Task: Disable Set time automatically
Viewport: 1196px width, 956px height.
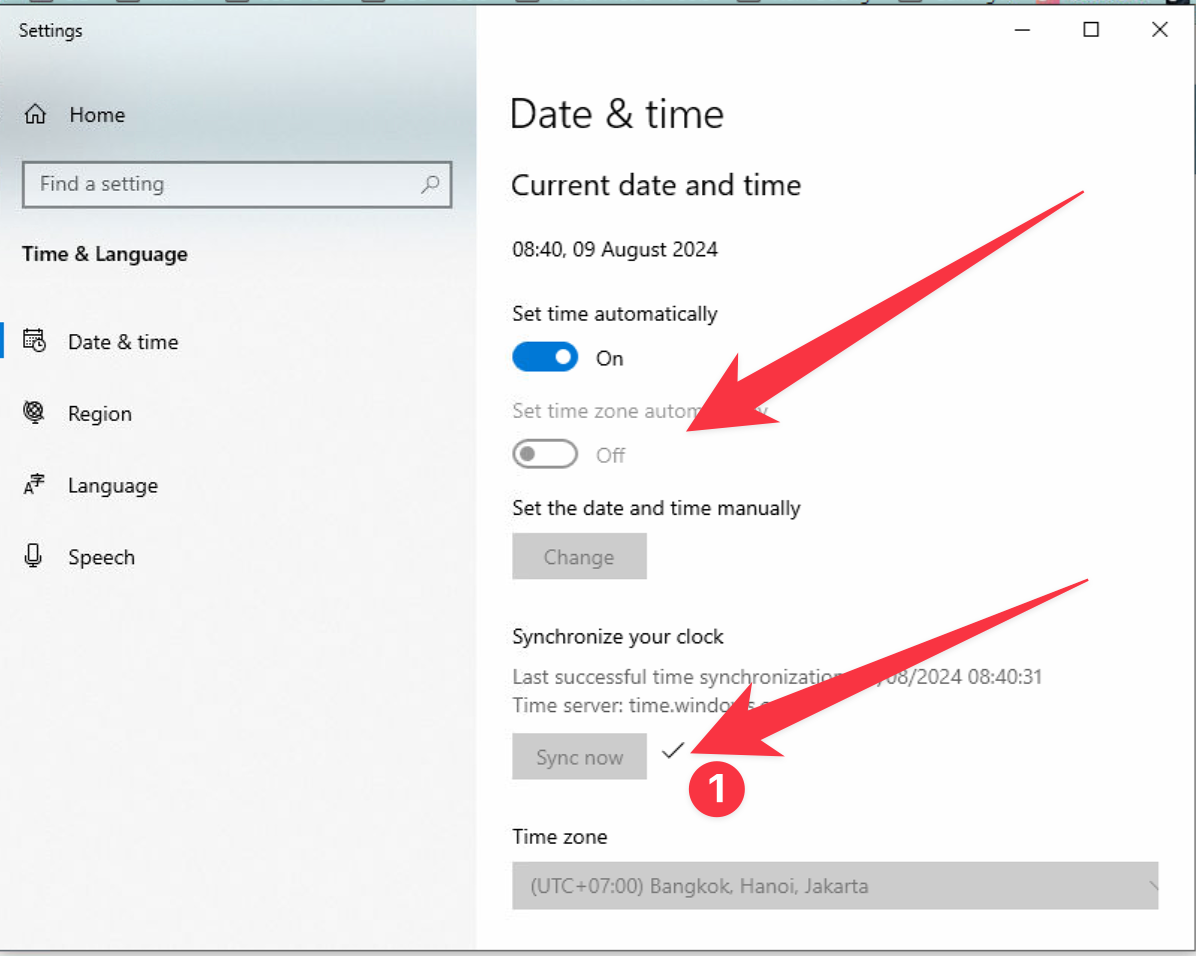Action: coord(545,357)
